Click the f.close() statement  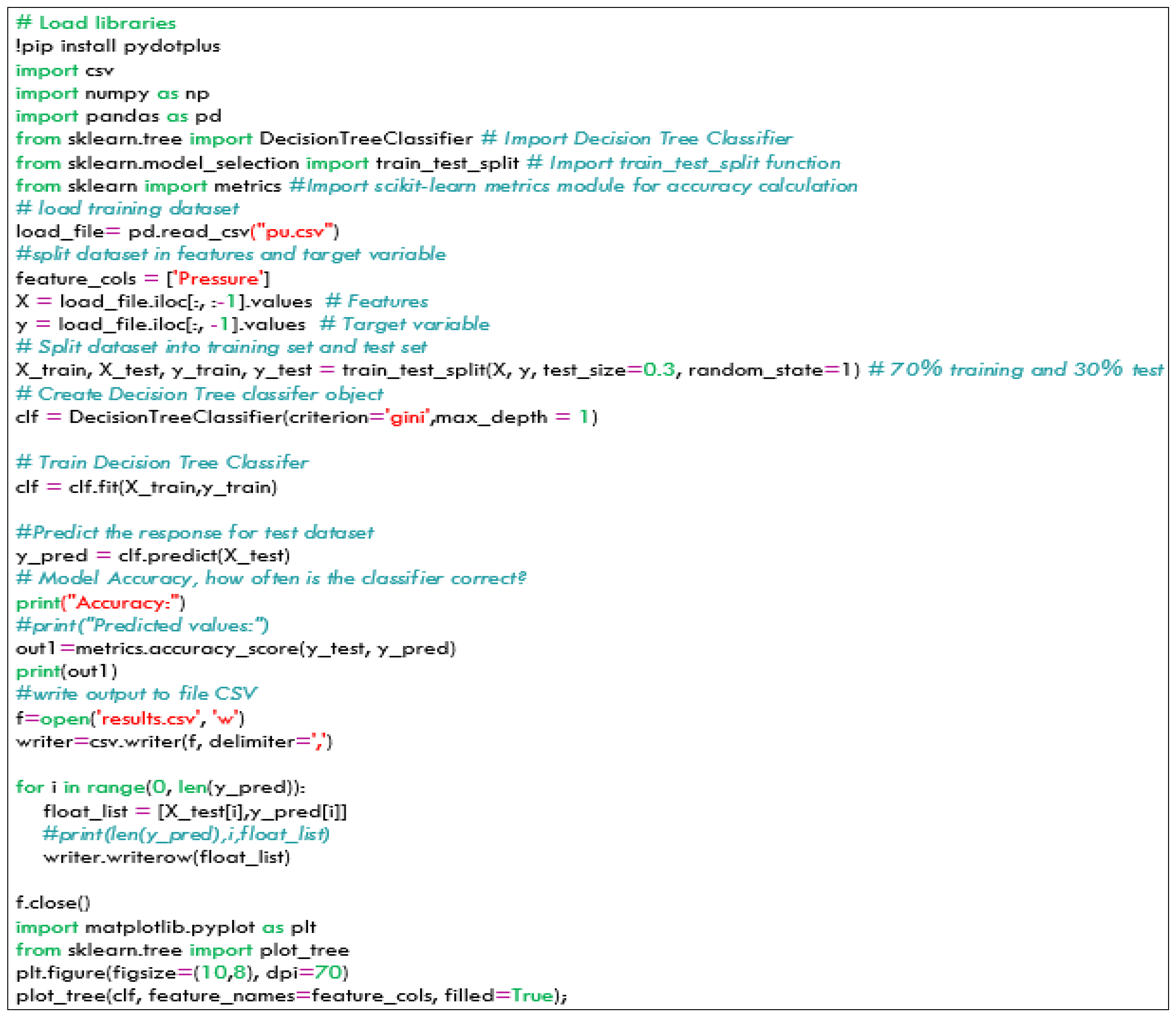(53, 903)
